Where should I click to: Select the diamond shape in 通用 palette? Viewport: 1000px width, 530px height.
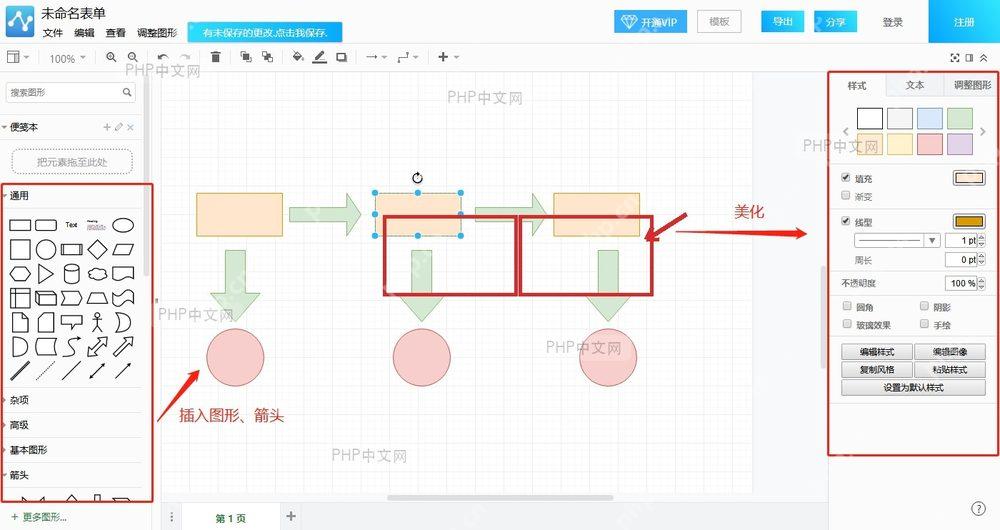[97, 249]
